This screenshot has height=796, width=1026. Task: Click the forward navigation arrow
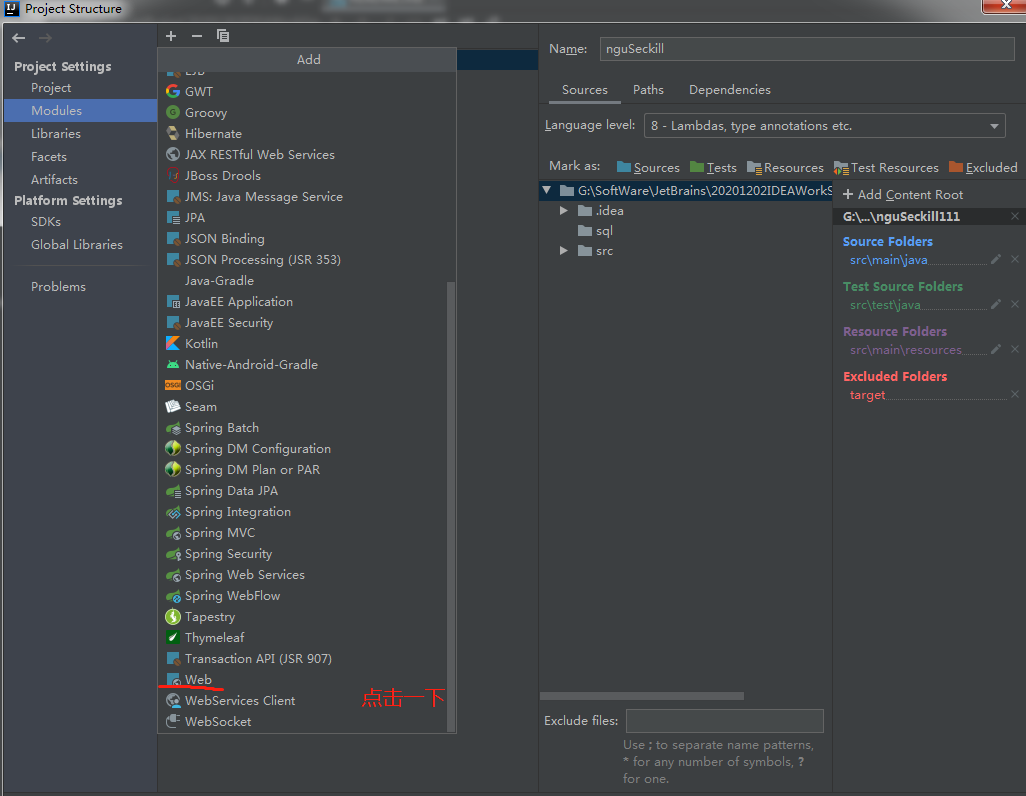[x=45, y=38]
